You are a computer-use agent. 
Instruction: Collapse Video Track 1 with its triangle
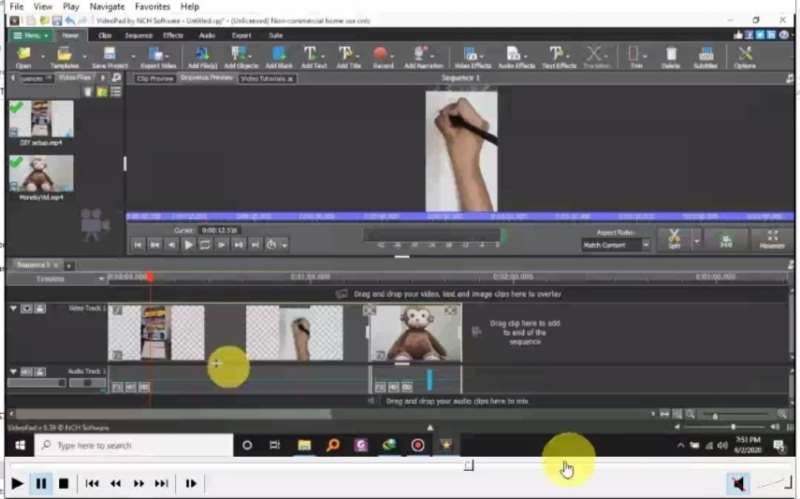pos(14,309)
